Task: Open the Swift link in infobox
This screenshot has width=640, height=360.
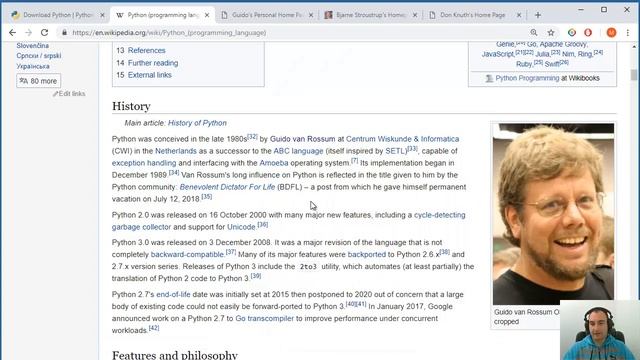Action: (551, 64)
